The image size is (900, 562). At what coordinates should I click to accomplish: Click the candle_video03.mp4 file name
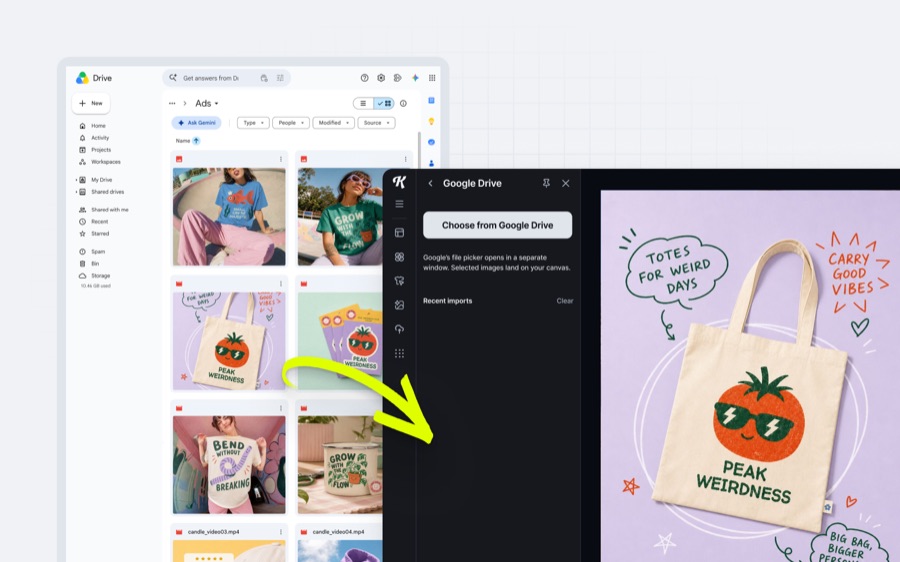(x=214, y=532)
